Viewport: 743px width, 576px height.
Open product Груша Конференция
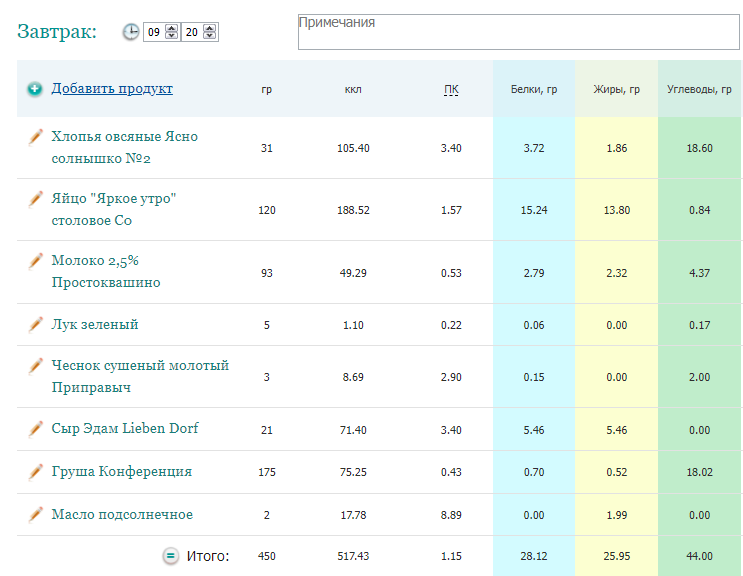(122, 472)
